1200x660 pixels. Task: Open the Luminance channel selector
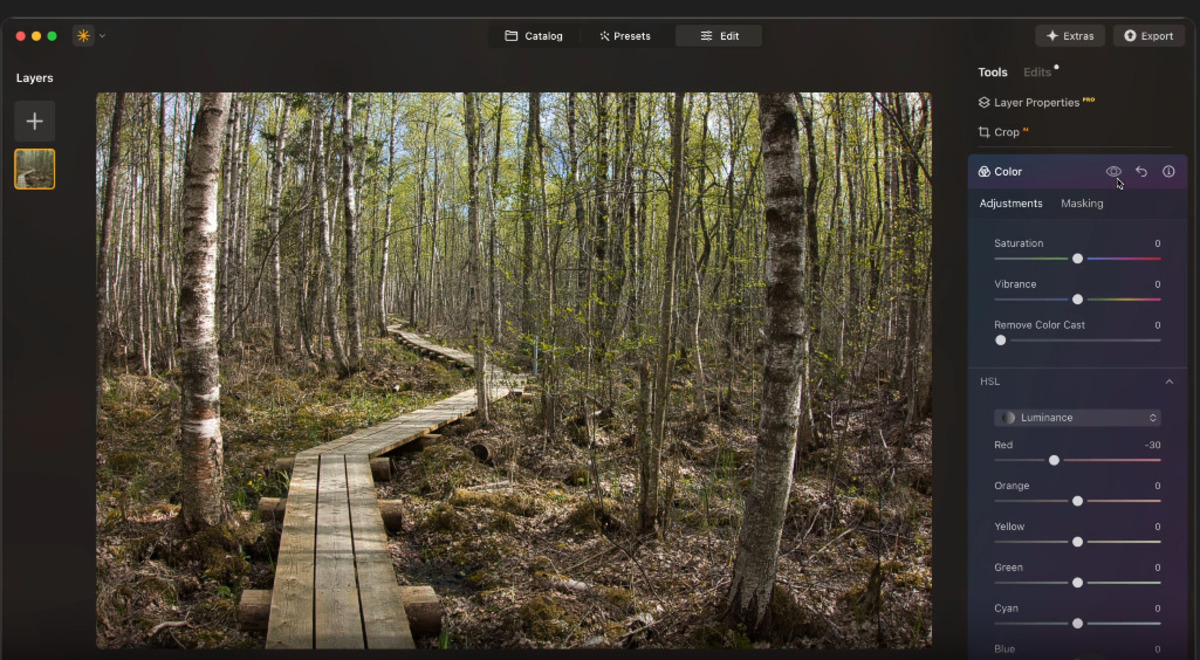pyautogui.click(x=1077, y=417)
